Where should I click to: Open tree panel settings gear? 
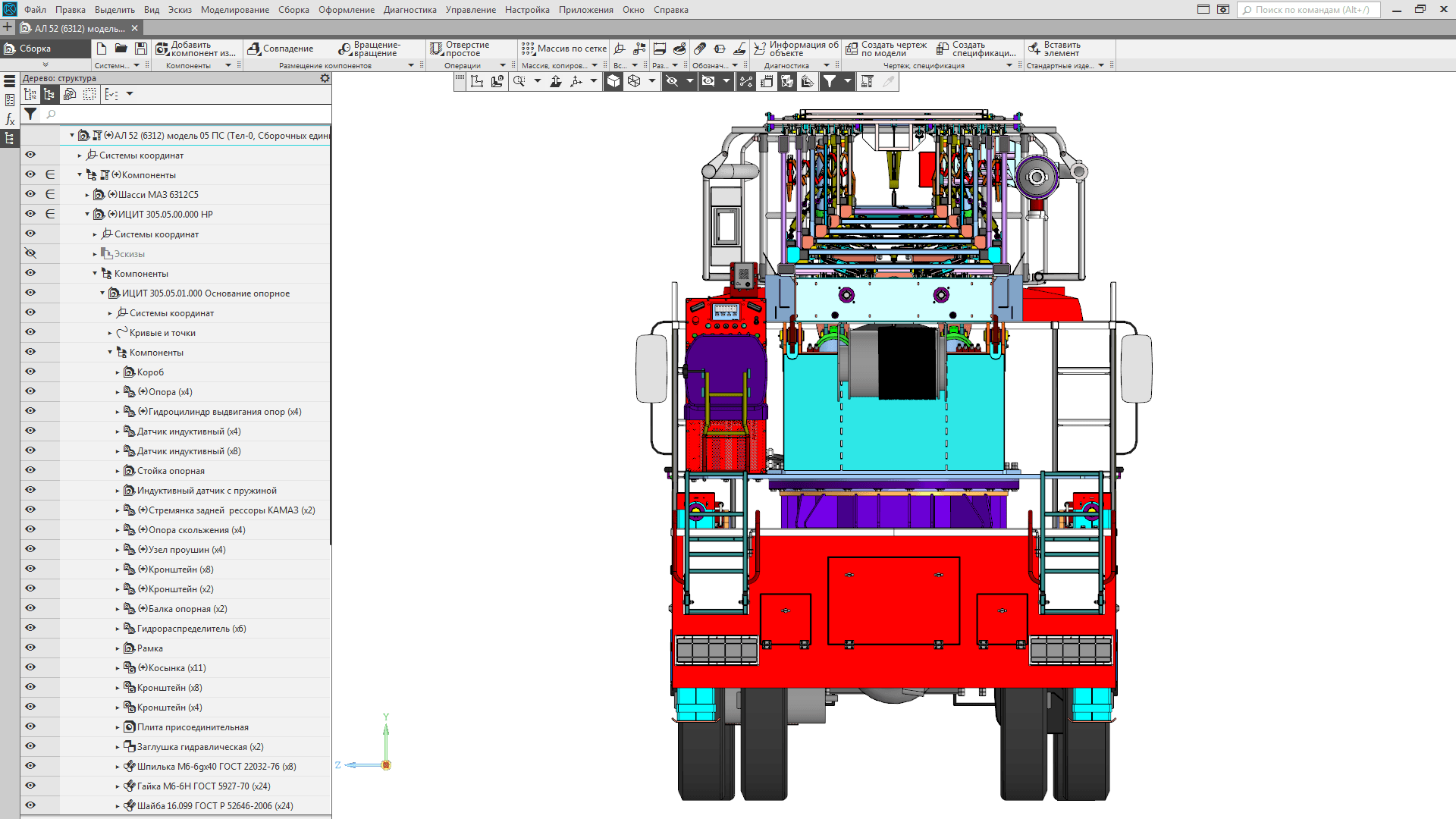(x=325, y=78)
